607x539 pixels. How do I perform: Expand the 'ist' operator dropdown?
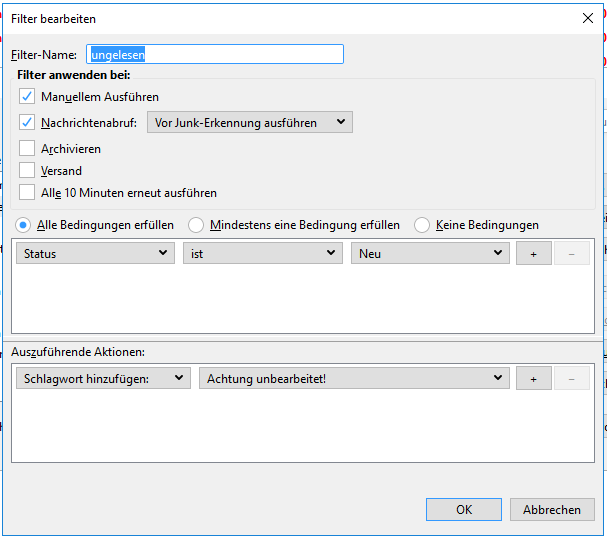pos(263,254)
